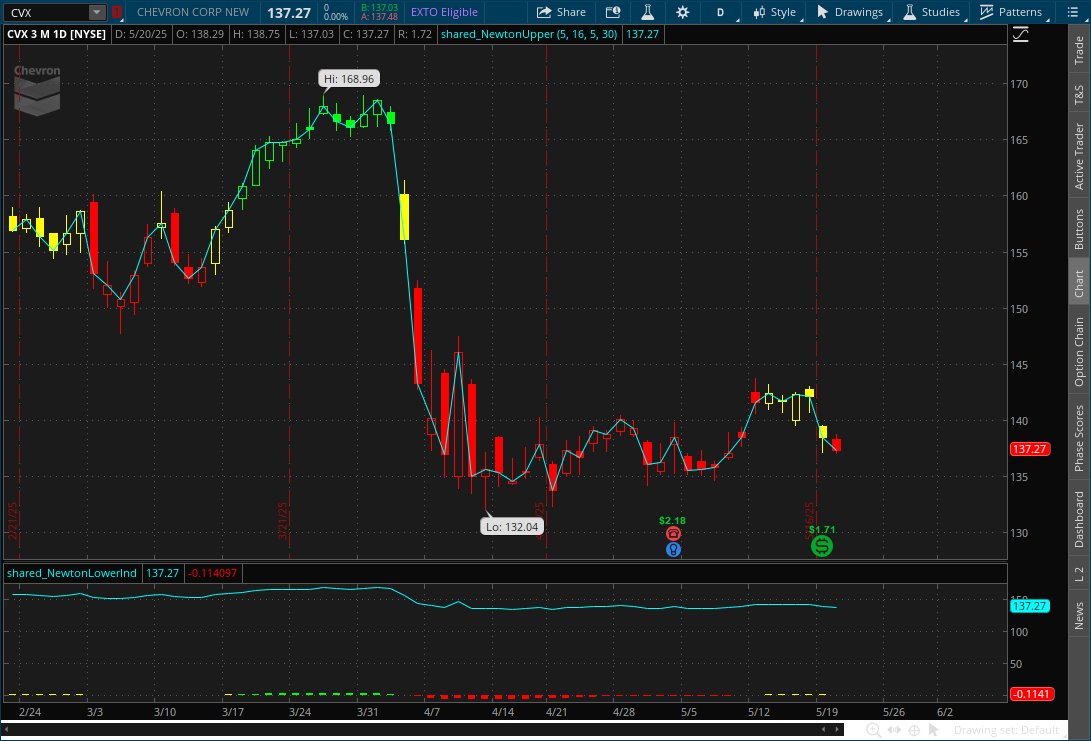Open the Patterns menu
1091x741 pixels.
(x=1012, y=12)
